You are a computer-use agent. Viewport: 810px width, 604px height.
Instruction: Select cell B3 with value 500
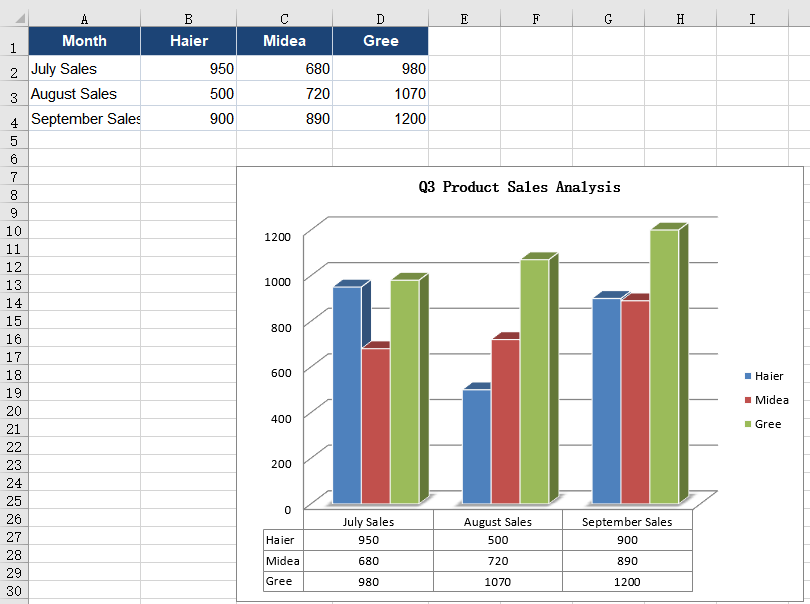click(189, 94)
